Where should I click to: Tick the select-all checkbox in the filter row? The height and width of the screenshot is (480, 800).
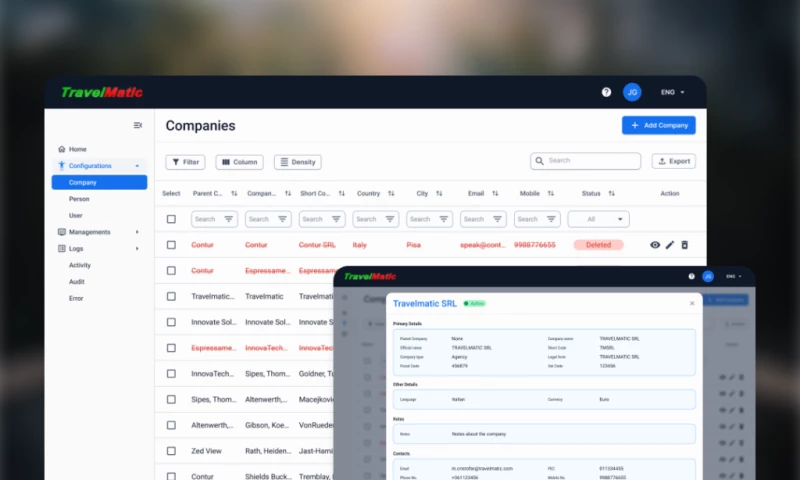(x=171, y=219)
